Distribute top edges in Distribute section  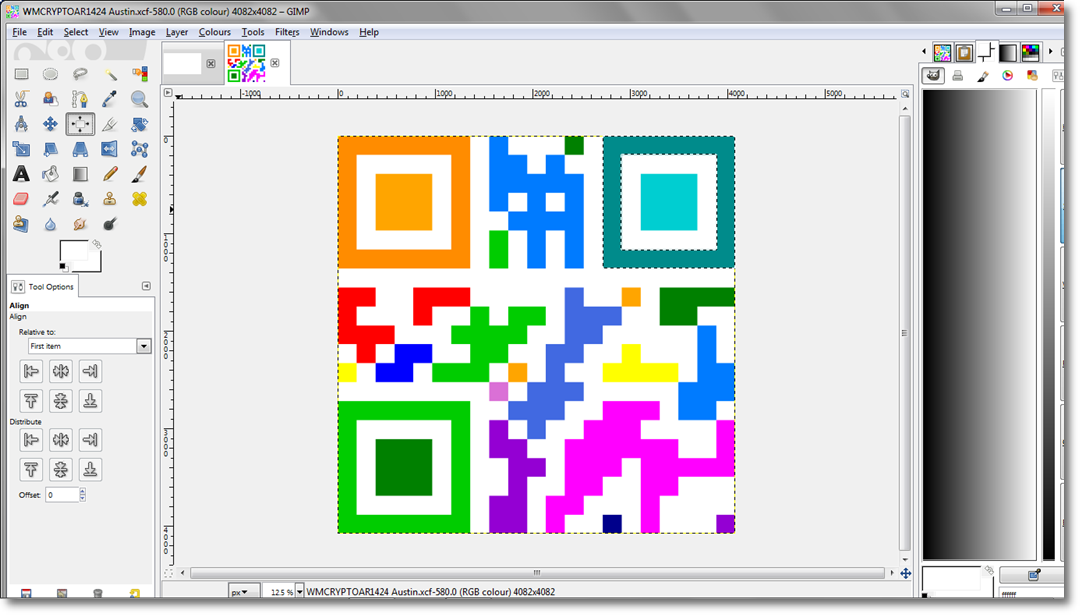pyautogui.click(x=31, y=470)
